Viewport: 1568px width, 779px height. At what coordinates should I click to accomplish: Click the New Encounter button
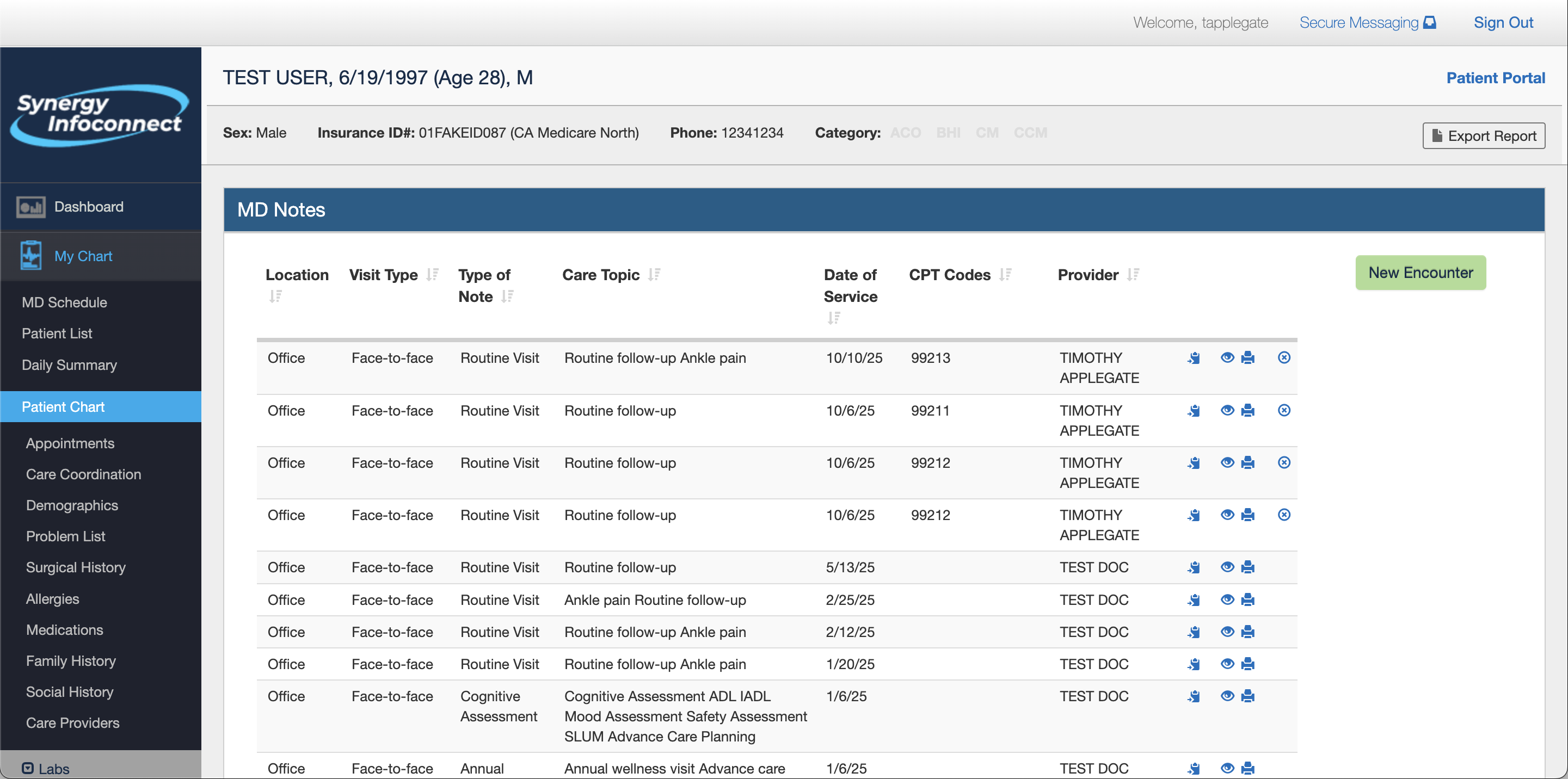pyautogui.click(x=1420, y=273)
